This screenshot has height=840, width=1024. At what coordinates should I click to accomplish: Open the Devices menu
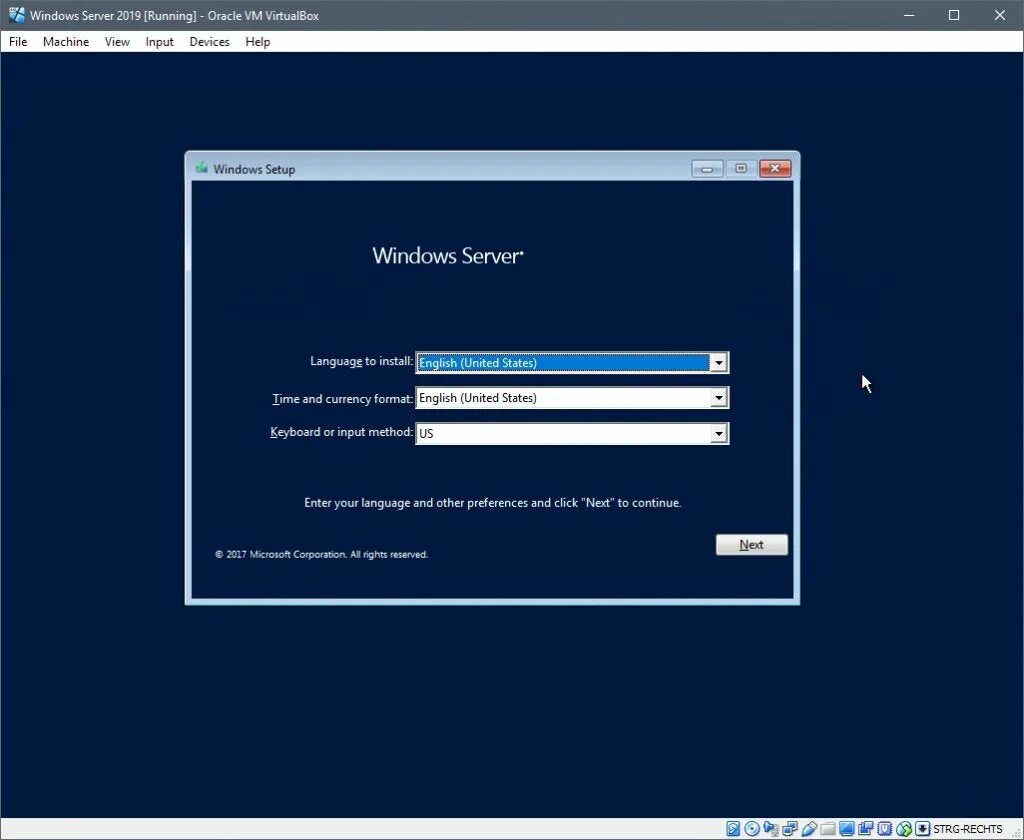click(x=210, y=42)
